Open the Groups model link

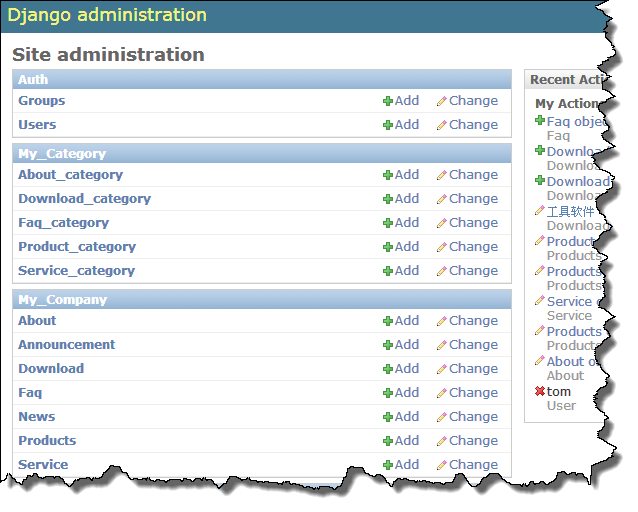[x=42, y=101]
